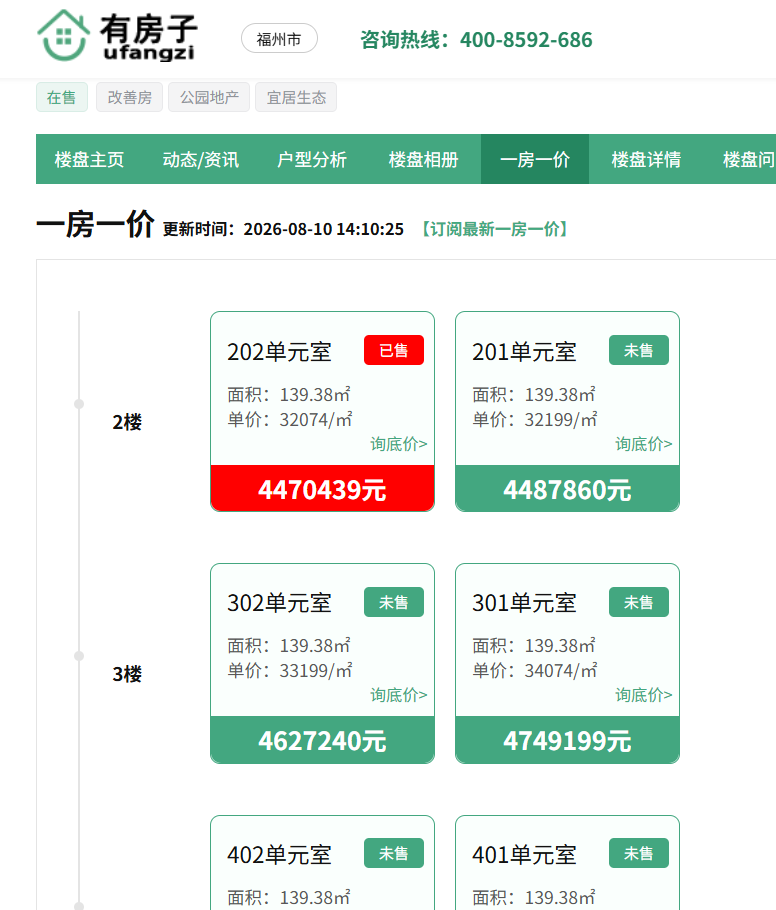Click the 未售 badge on 402单元室
Screen dimensions: 776x910
[394, 853]
